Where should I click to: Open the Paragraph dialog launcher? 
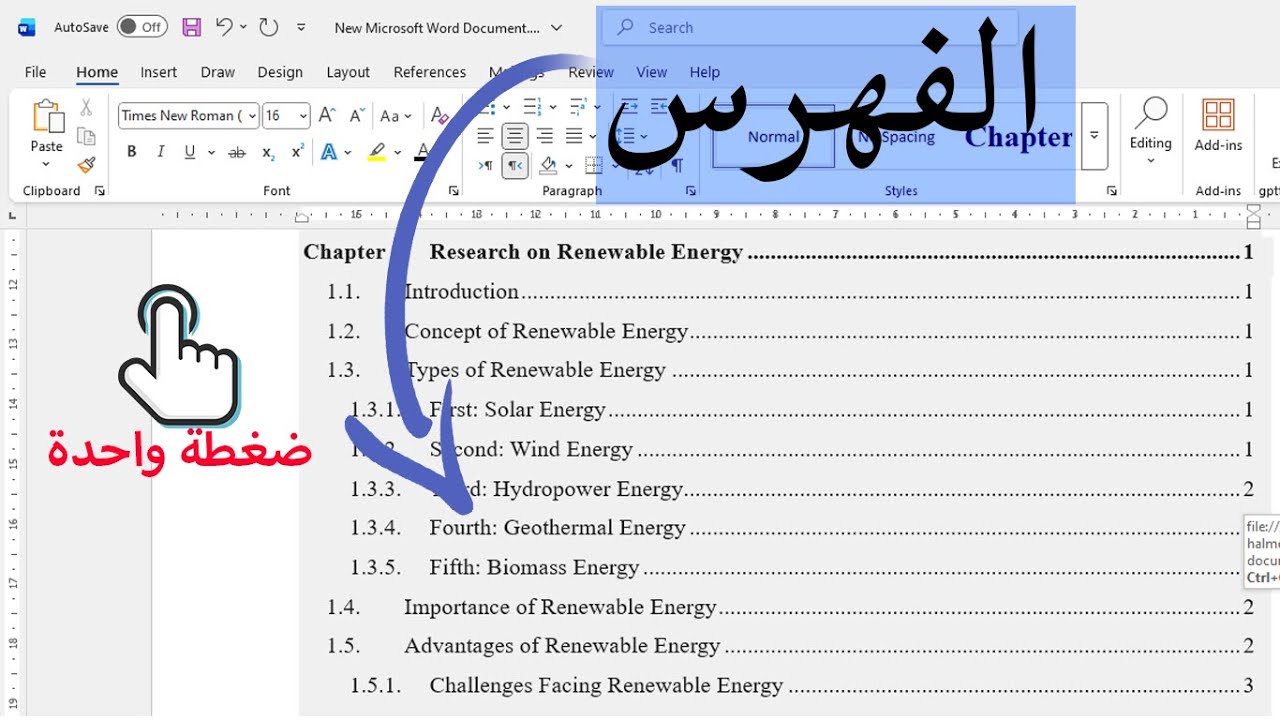point(690,191)
